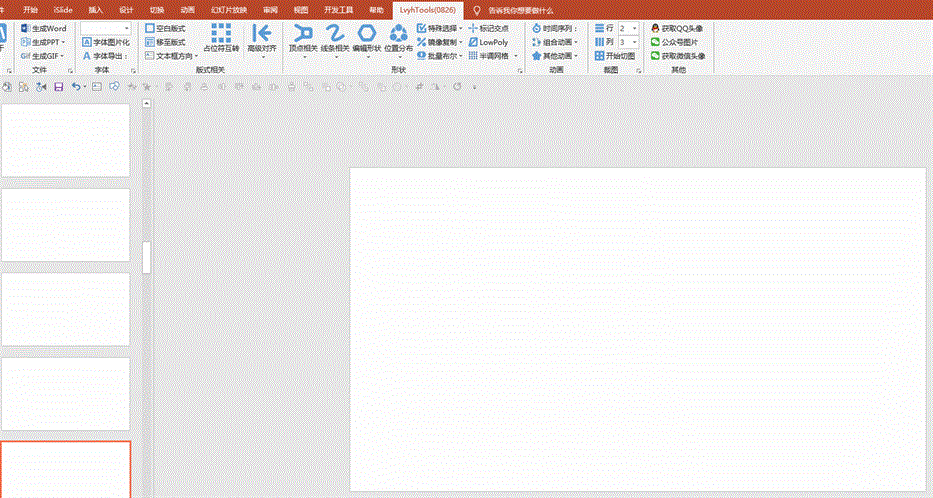This screenshot has height=498, width=933.
Task: Expand the 特殊选择 dropdown
Action: (x=461, y=29)
